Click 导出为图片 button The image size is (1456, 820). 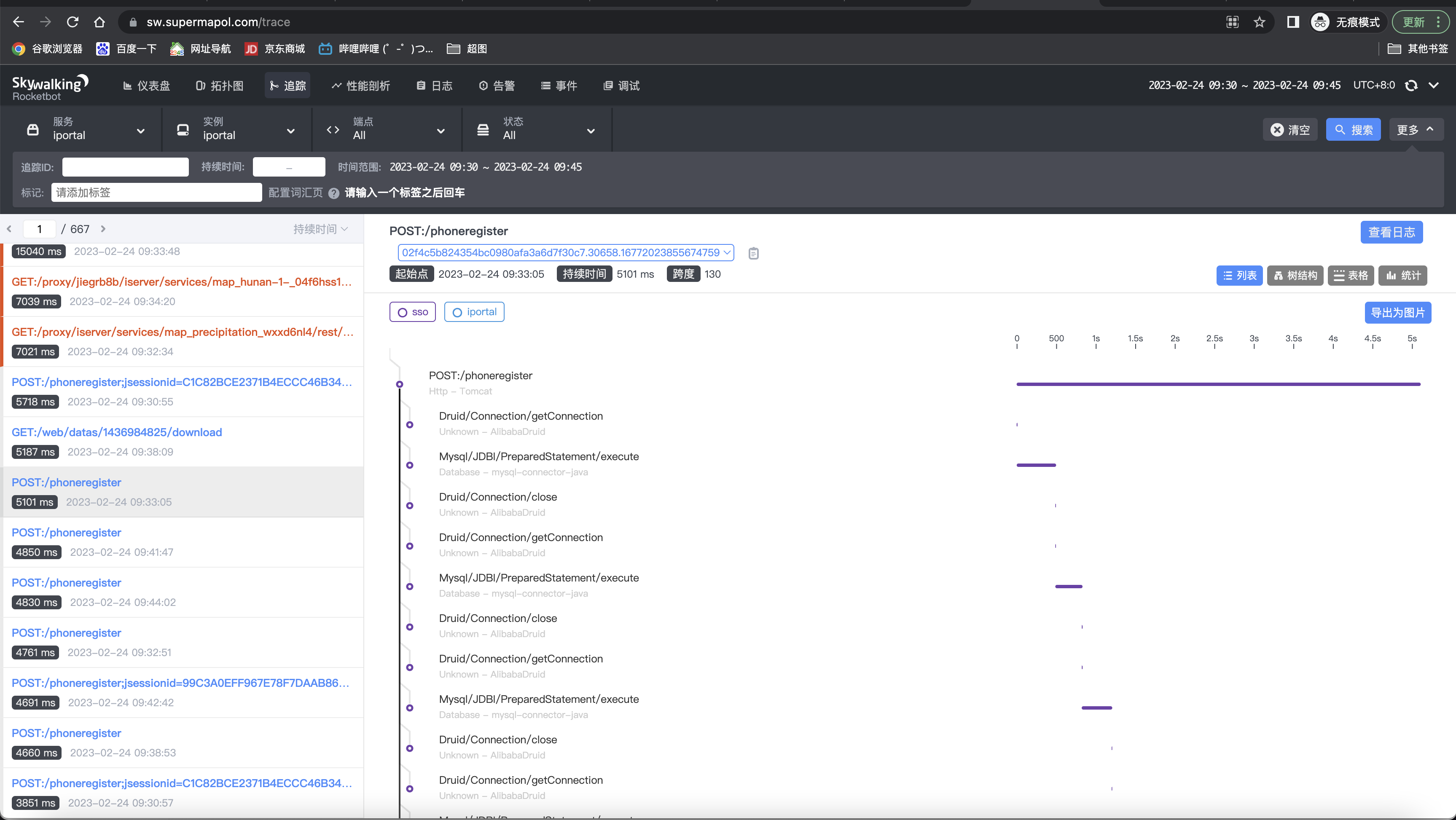[x=1397, y=313]
